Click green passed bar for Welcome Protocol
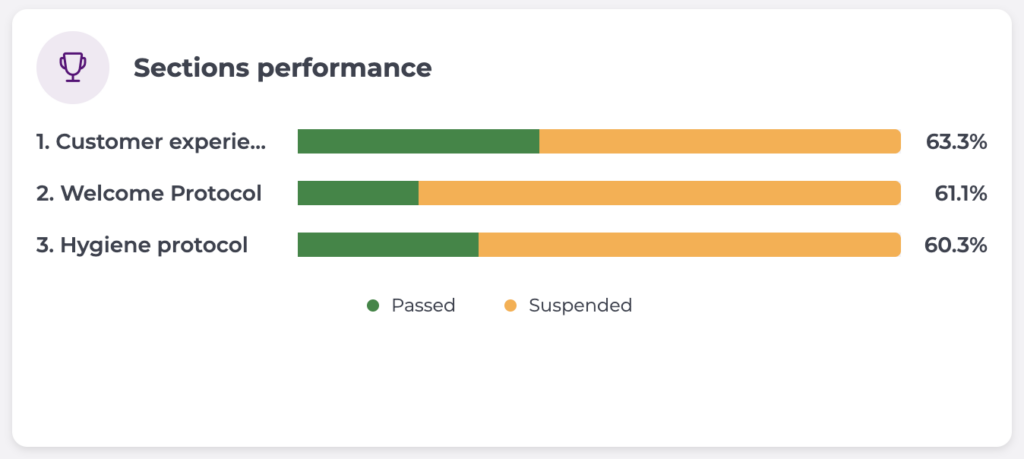This screenshot has height=459, width=1024. point(358,193)
